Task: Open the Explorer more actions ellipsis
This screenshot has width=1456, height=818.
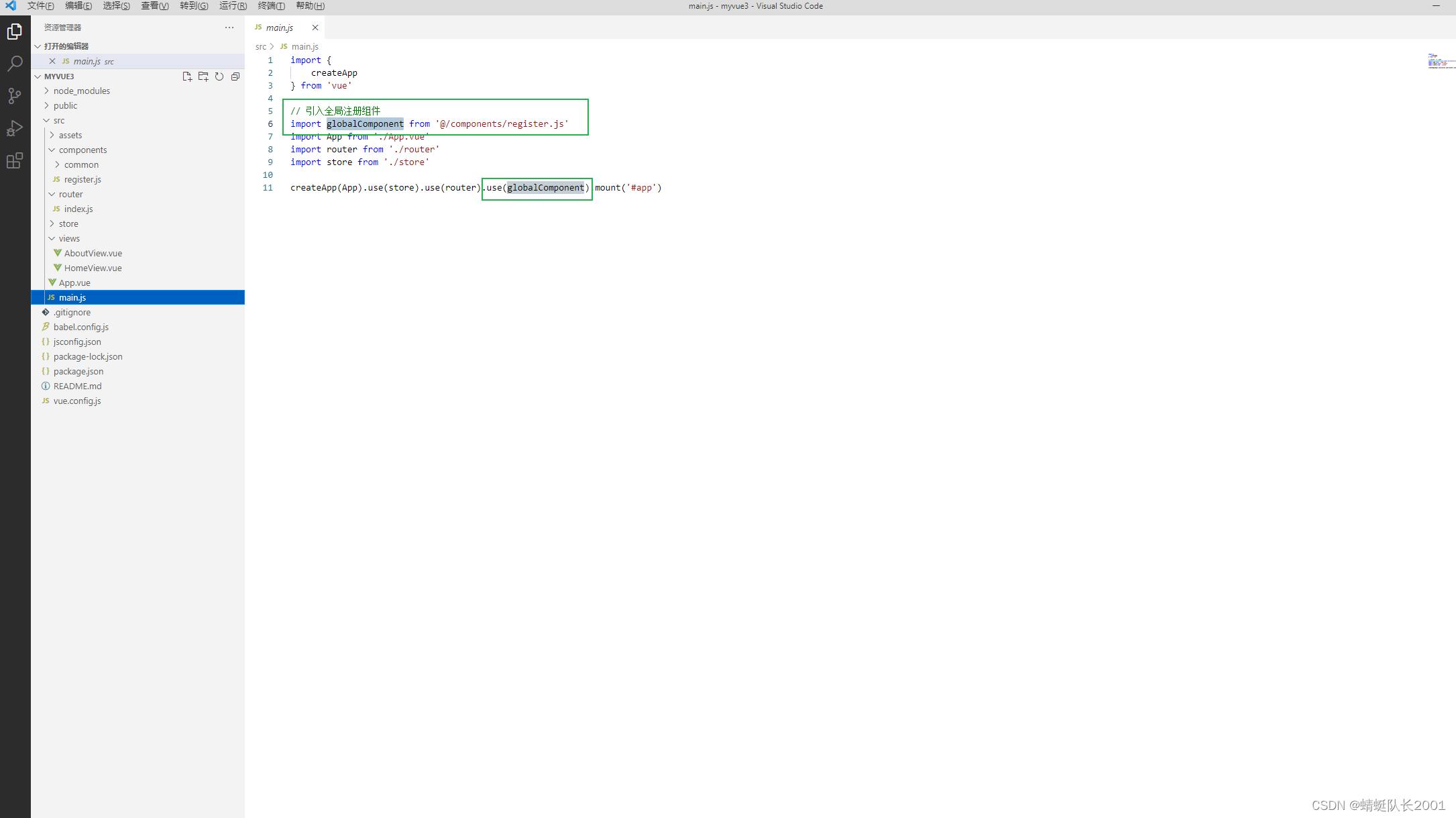Action: [229, 28]
